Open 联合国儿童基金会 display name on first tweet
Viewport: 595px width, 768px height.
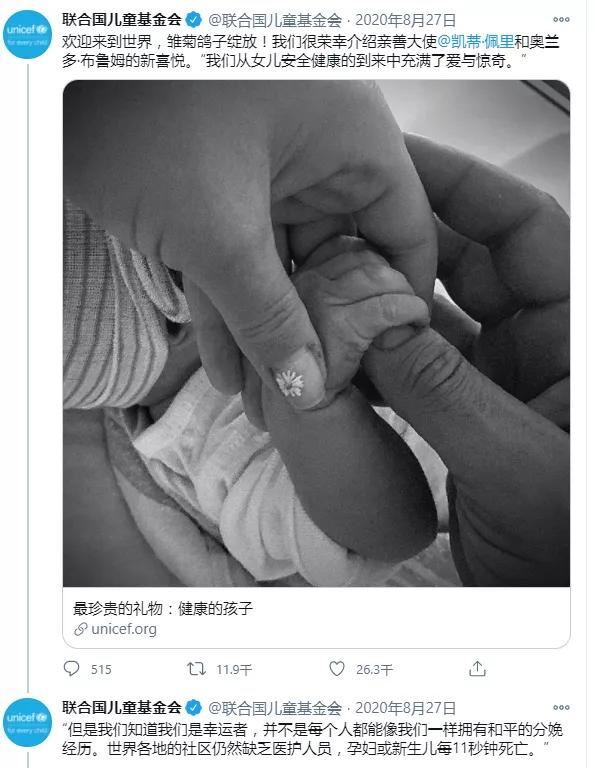(x=122, y=20)
